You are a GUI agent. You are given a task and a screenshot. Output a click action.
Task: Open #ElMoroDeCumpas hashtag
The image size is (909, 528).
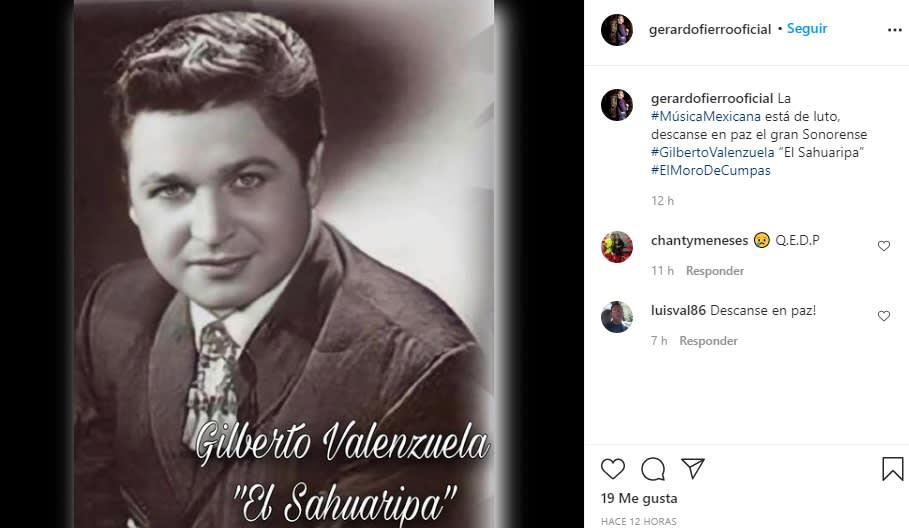[x=711, y=170]
